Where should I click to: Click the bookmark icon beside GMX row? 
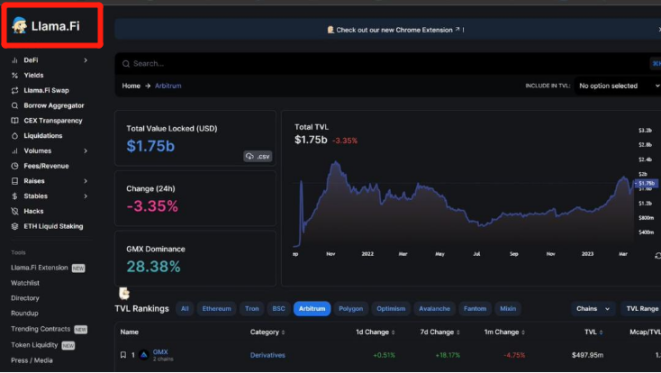[x=123, y=355]
